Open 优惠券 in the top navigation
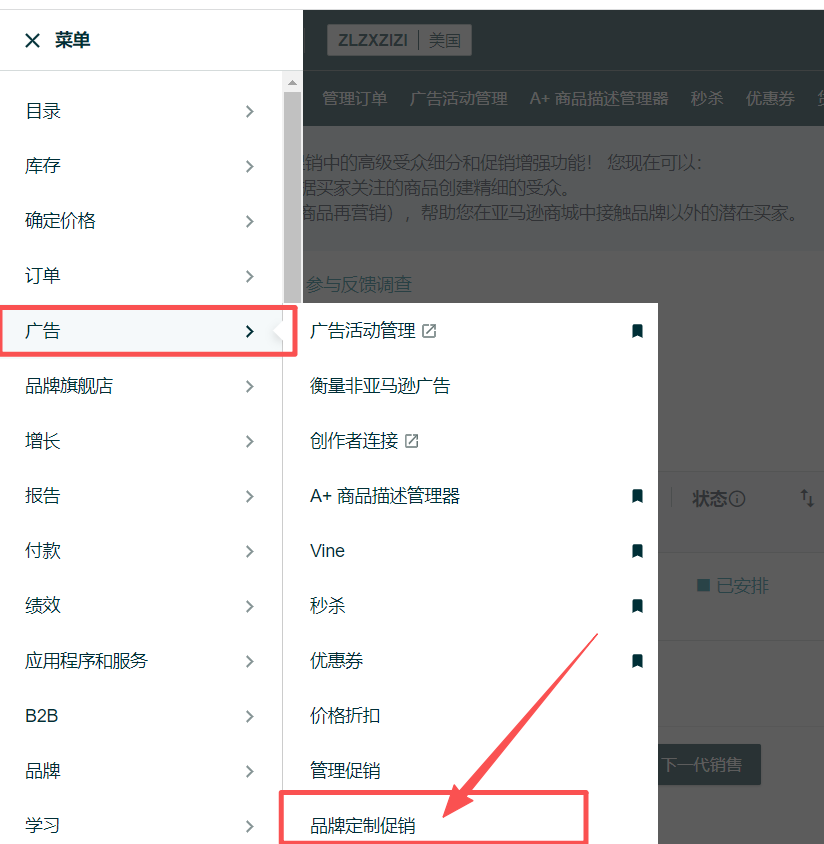 (770, 99)
